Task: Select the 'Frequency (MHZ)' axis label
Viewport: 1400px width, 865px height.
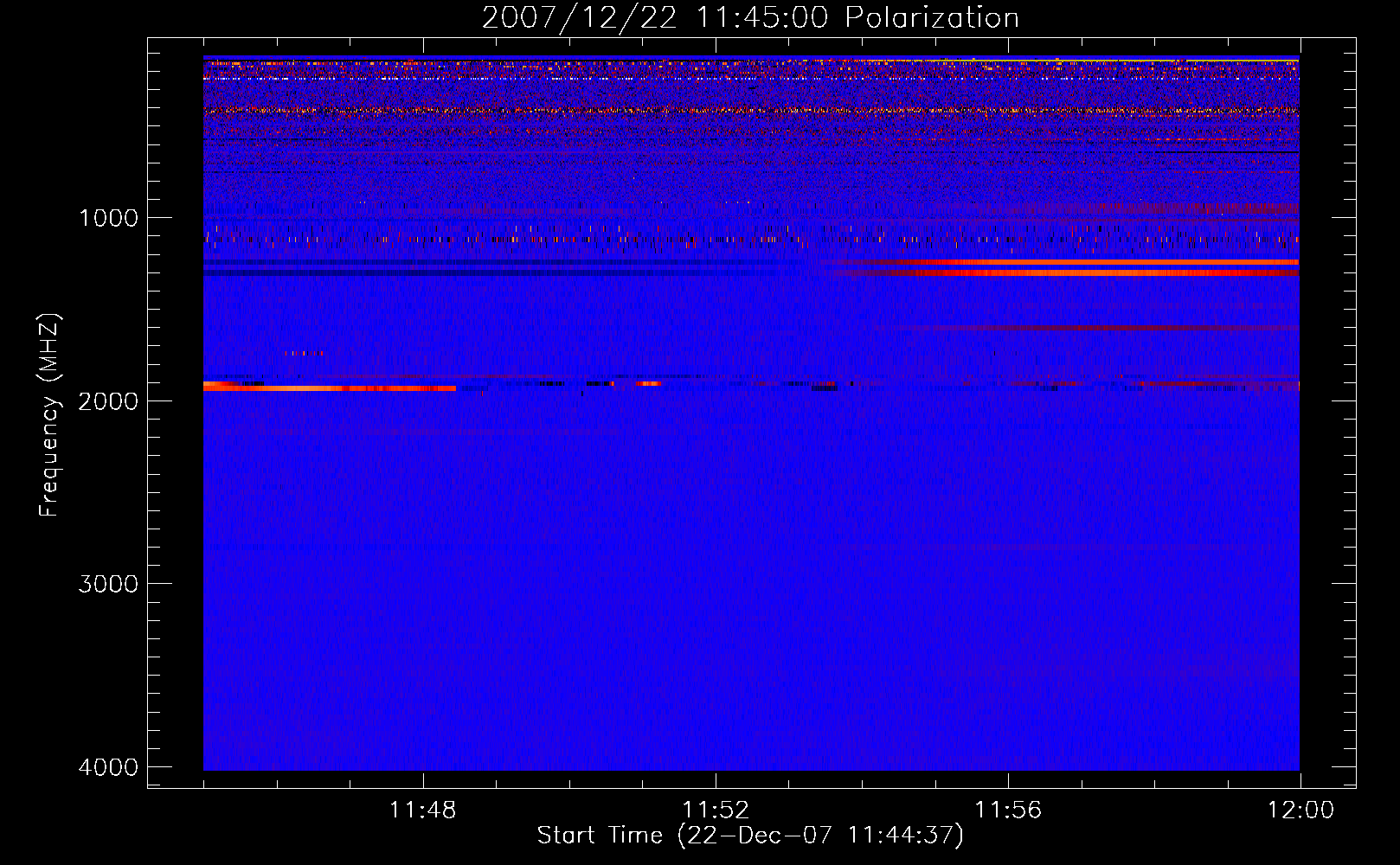Action: tap(50, 414)
